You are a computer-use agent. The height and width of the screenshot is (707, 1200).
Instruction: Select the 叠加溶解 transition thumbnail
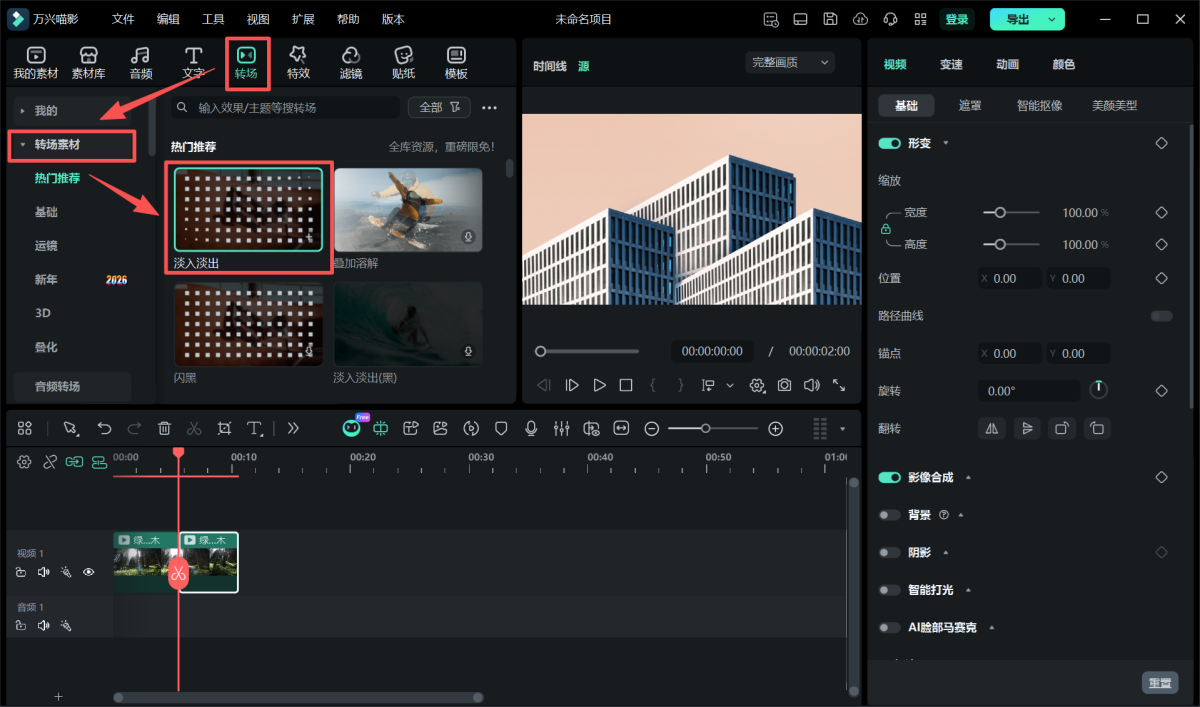coord(408,209)
